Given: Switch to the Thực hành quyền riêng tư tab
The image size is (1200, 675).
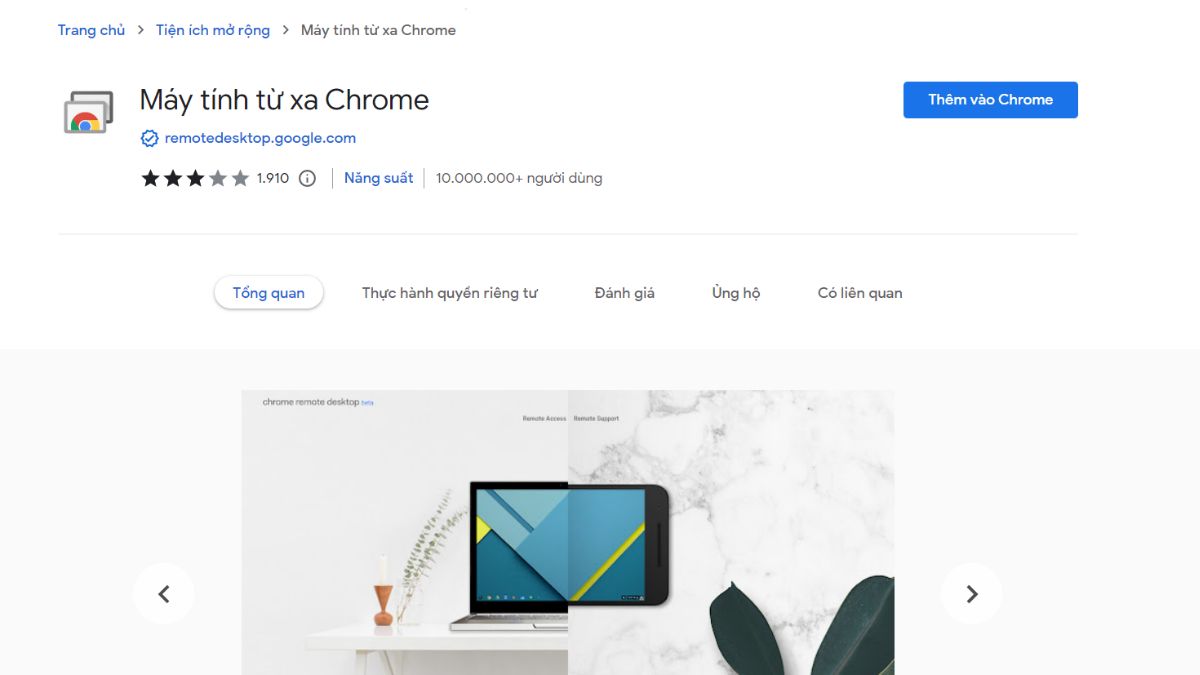Looking at the screenshot, I should pyautogui.click(x=450, y=293).
